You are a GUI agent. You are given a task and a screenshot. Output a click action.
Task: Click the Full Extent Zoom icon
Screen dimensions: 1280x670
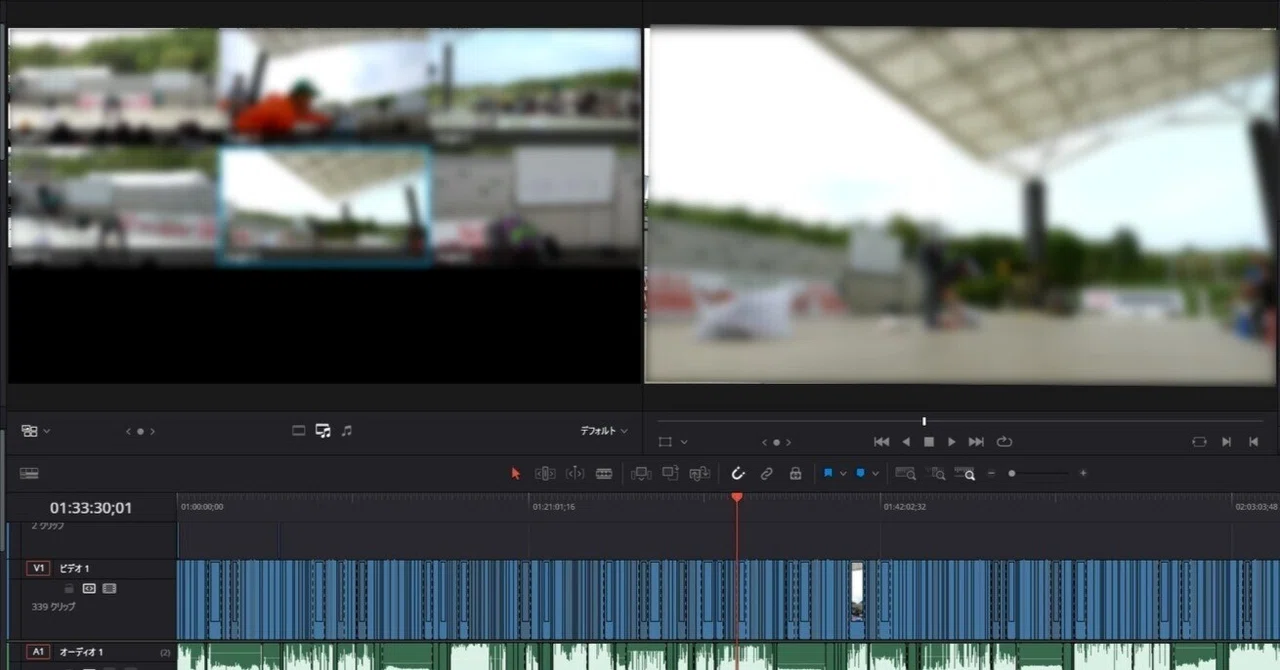click(905, 473)
